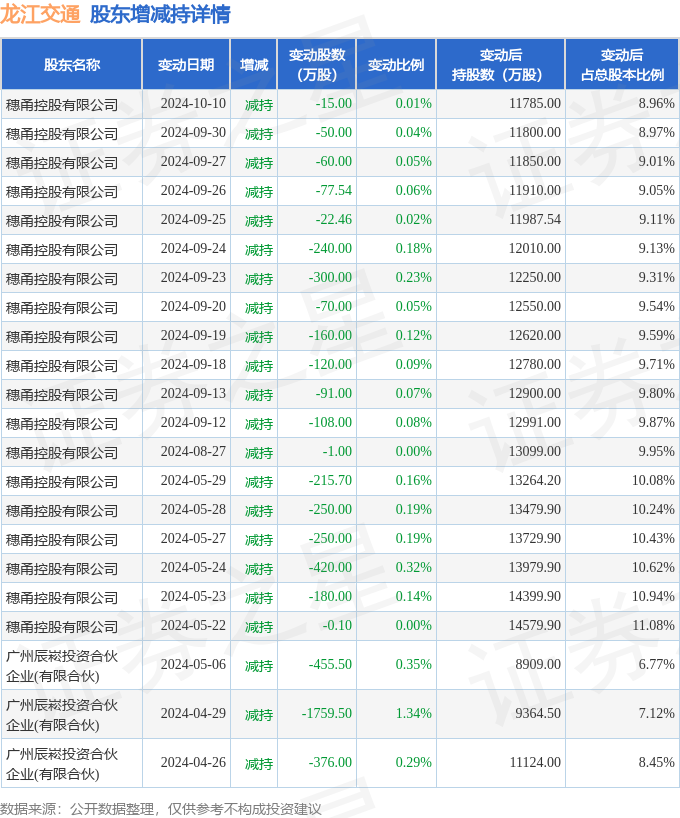Click the value -15.00
The height and width of the screenshot is (818, 680).
pos(333,103)
